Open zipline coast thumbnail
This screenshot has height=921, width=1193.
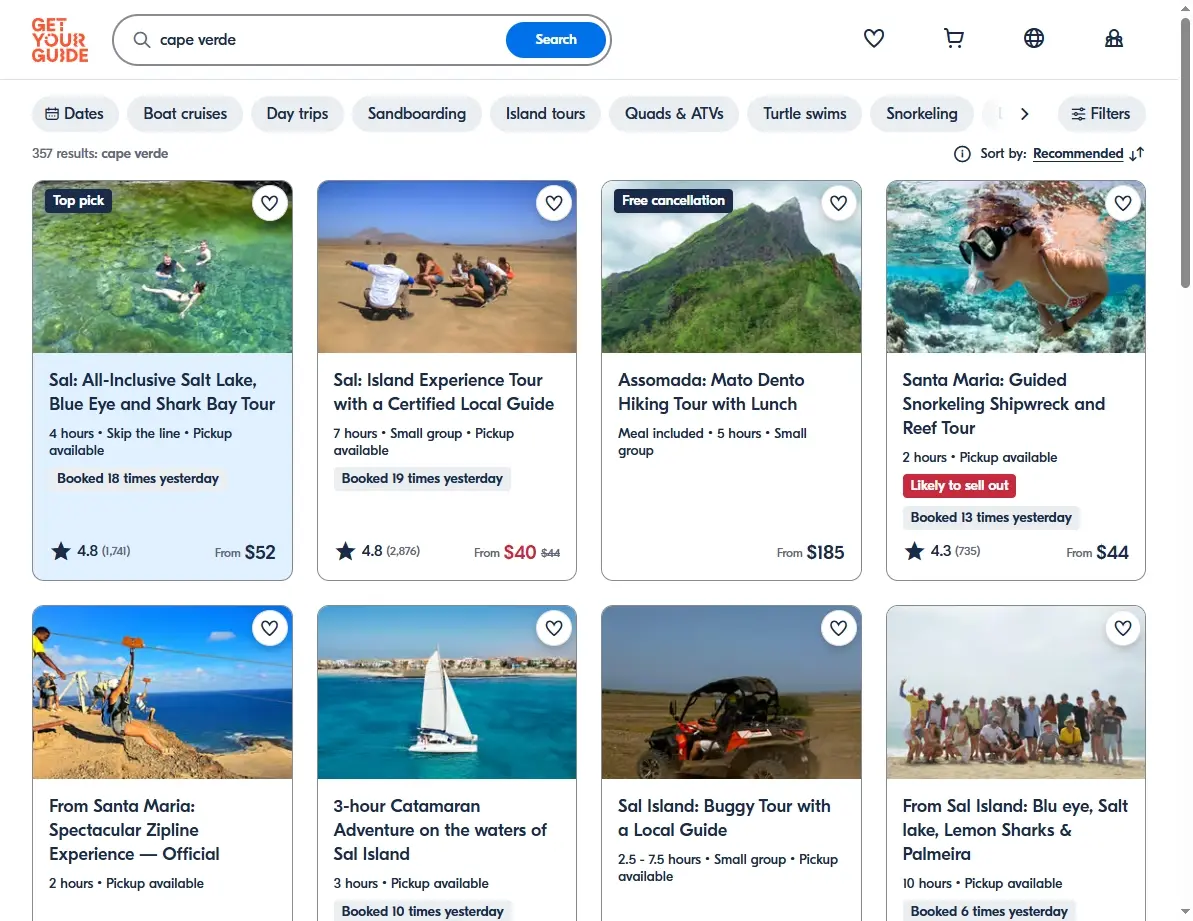pos(162,692)
